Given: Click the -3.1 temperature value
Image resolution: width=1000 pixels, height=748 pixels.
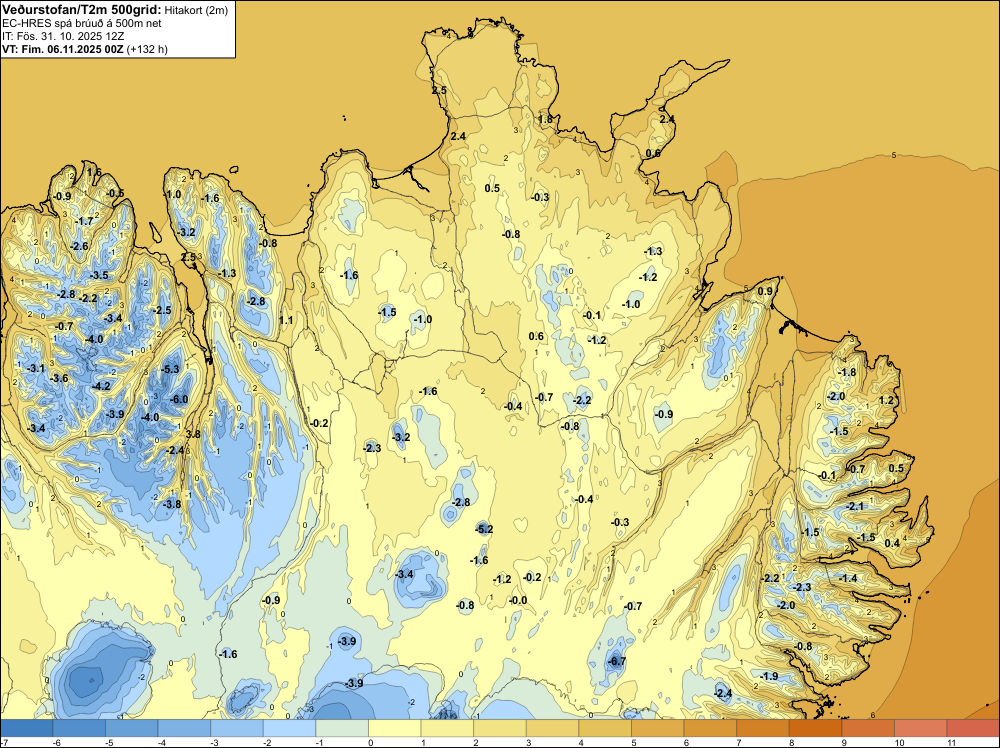Looking at the screenshot, I should (36, 369).
